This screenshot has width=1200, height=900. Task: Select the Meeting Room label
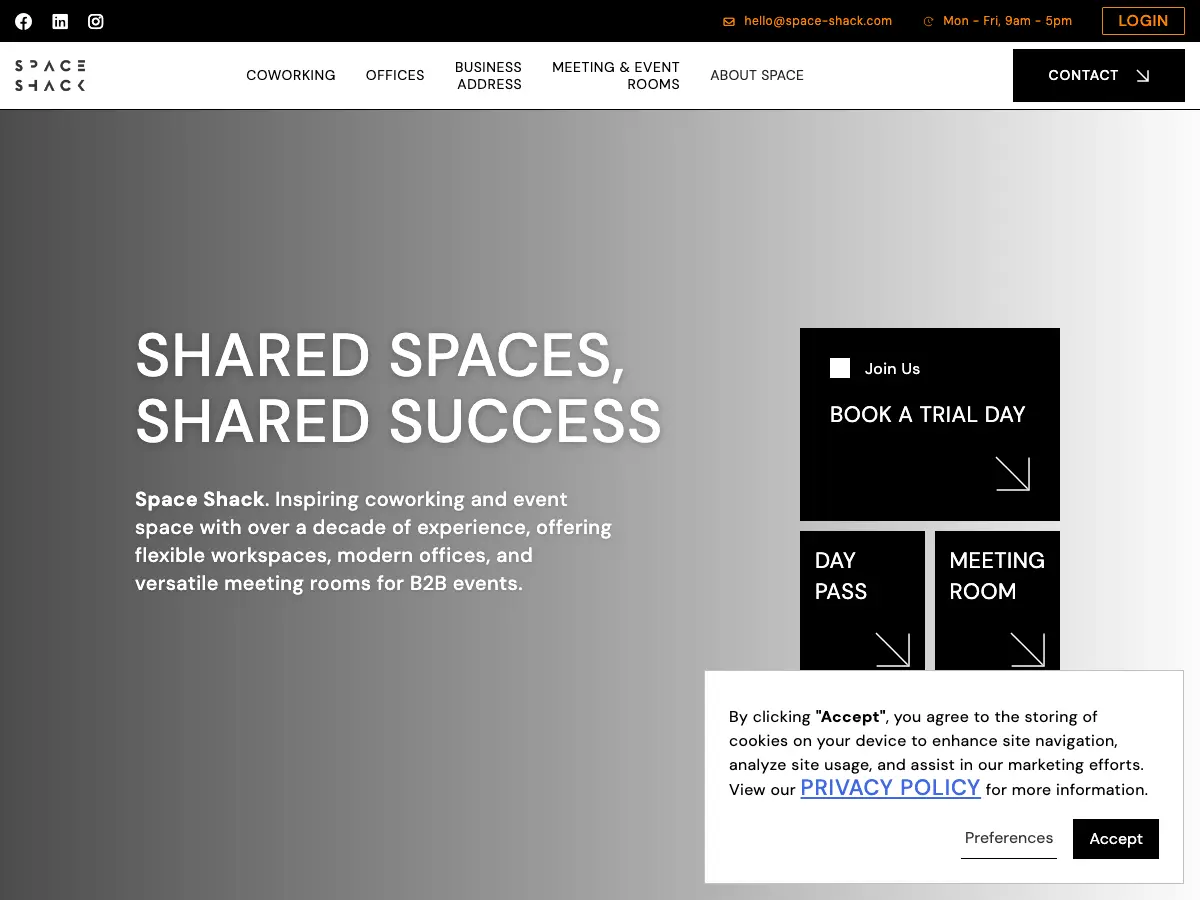997,575
